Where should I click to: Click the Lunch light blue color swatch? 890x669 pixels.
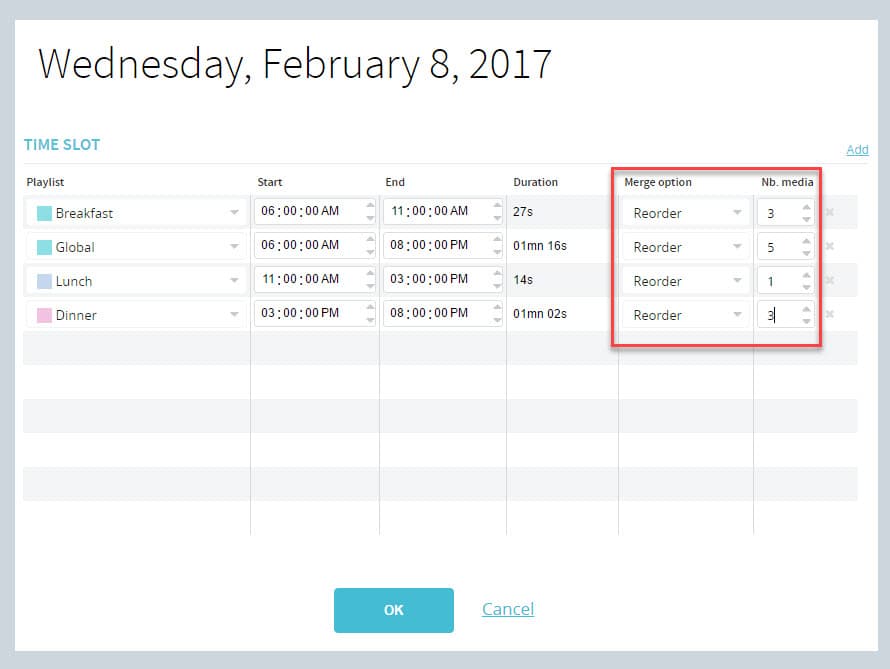[44, 281]
